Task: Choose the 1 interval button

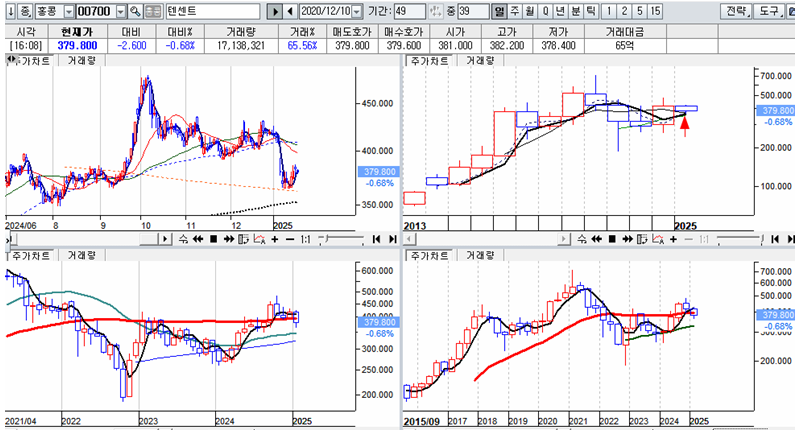Action: (x=608, y=11)
